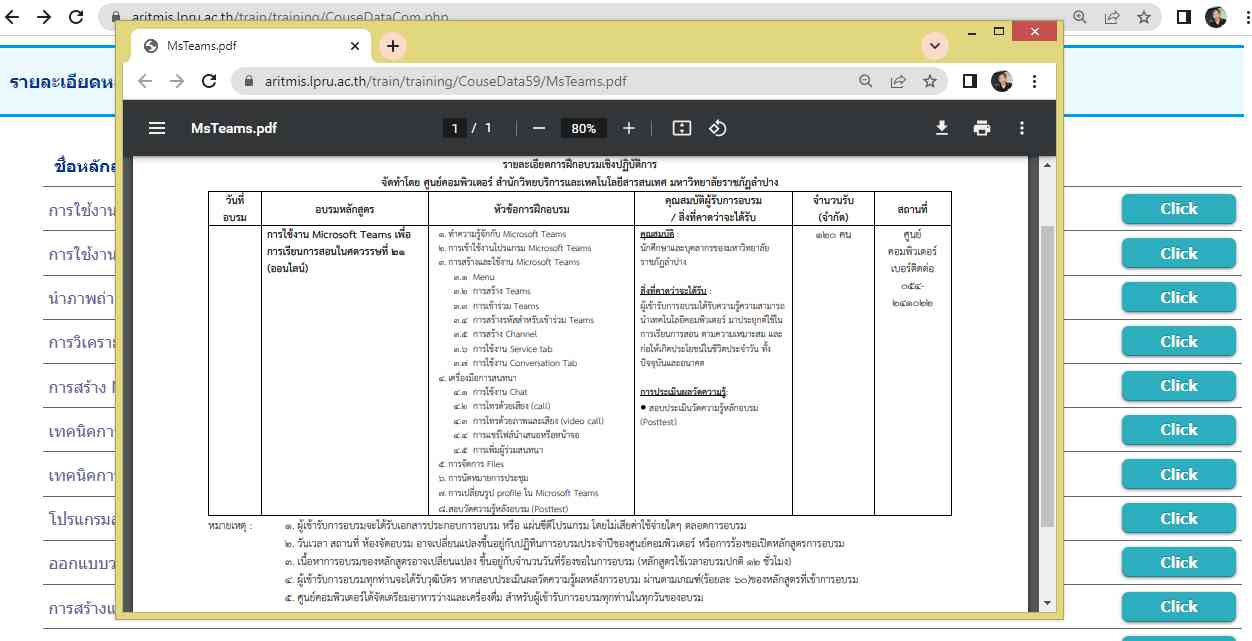The image size is (1252, 641).
Task: Open the popup Chrome three-dot menu
Action: [1035, 81]
